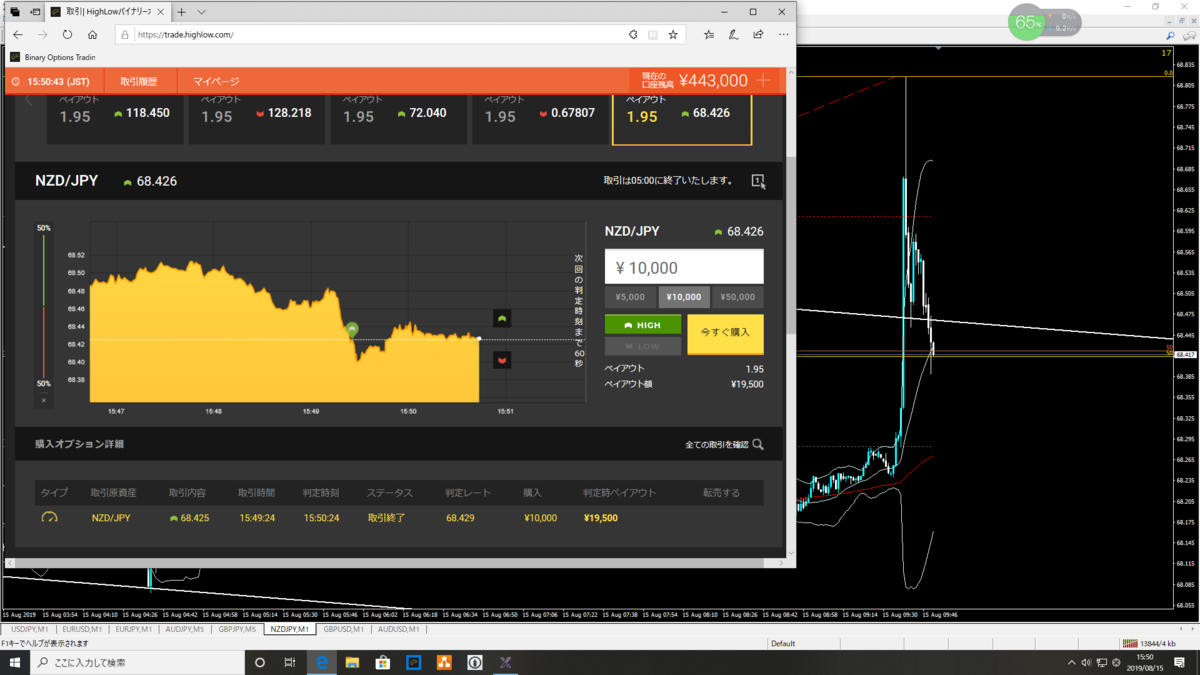The height and width of the screenshot is (675, 1200).
Task: Expand the Edge tab preview chevron
Action: [x=201, y=12]
